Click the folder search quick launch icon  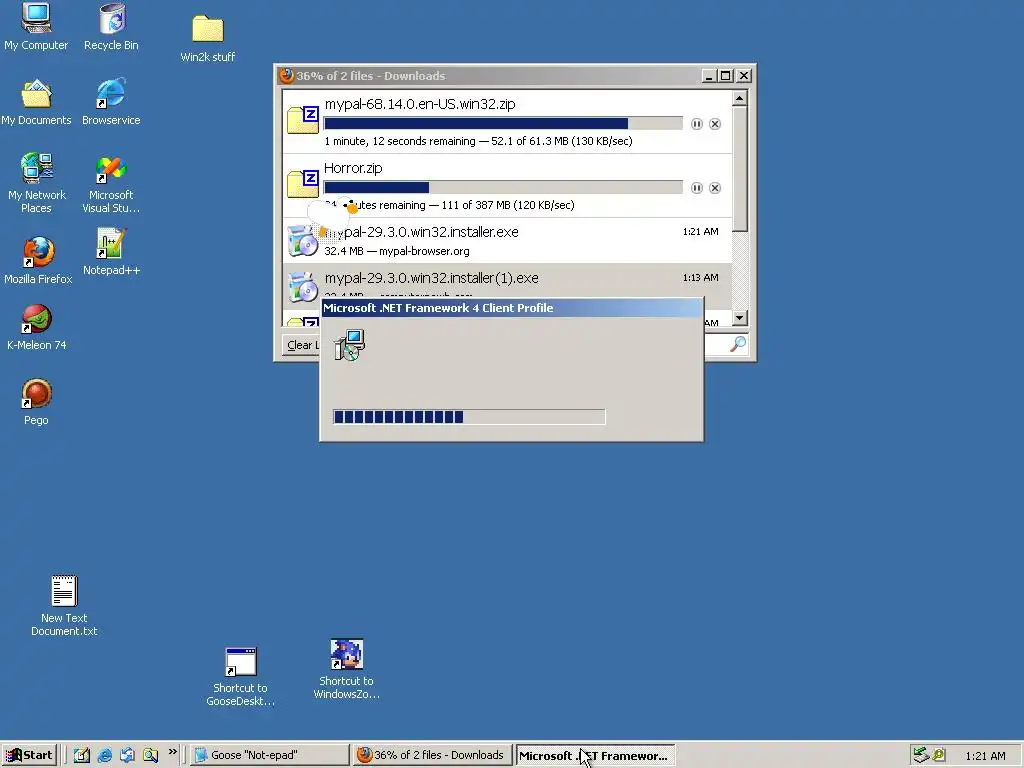[151, 756]
